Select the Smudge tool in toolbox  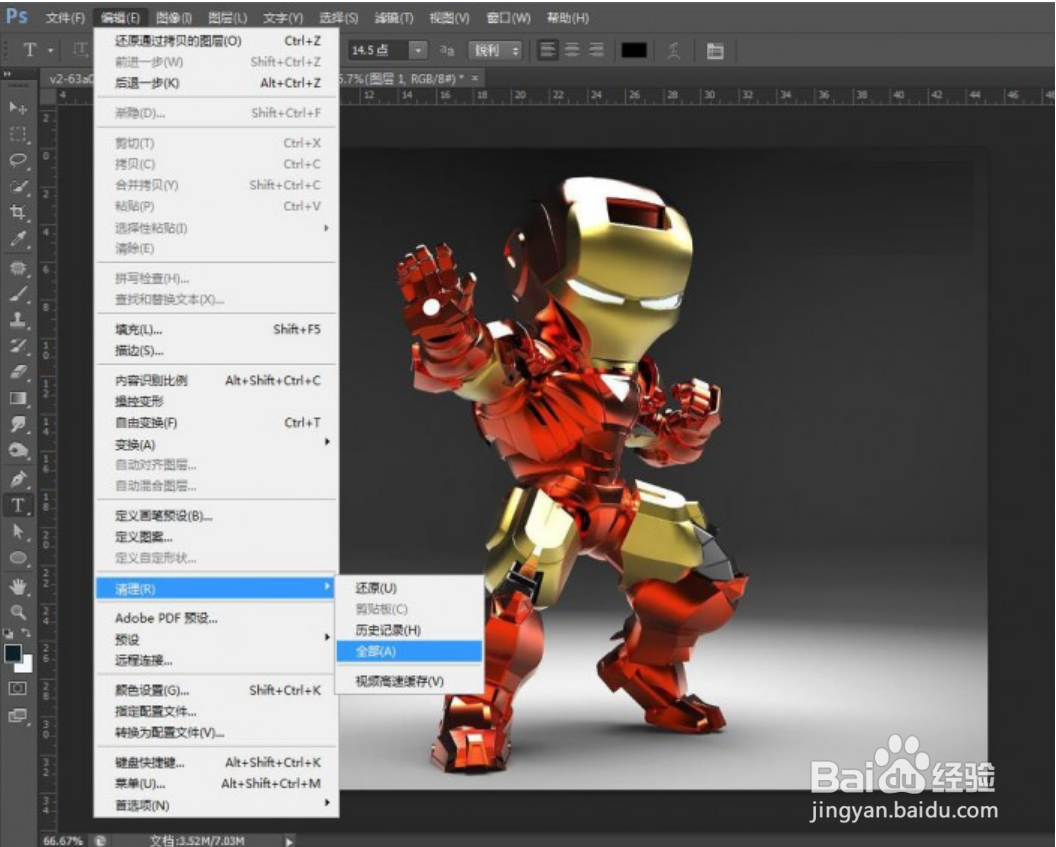(18, 424)
